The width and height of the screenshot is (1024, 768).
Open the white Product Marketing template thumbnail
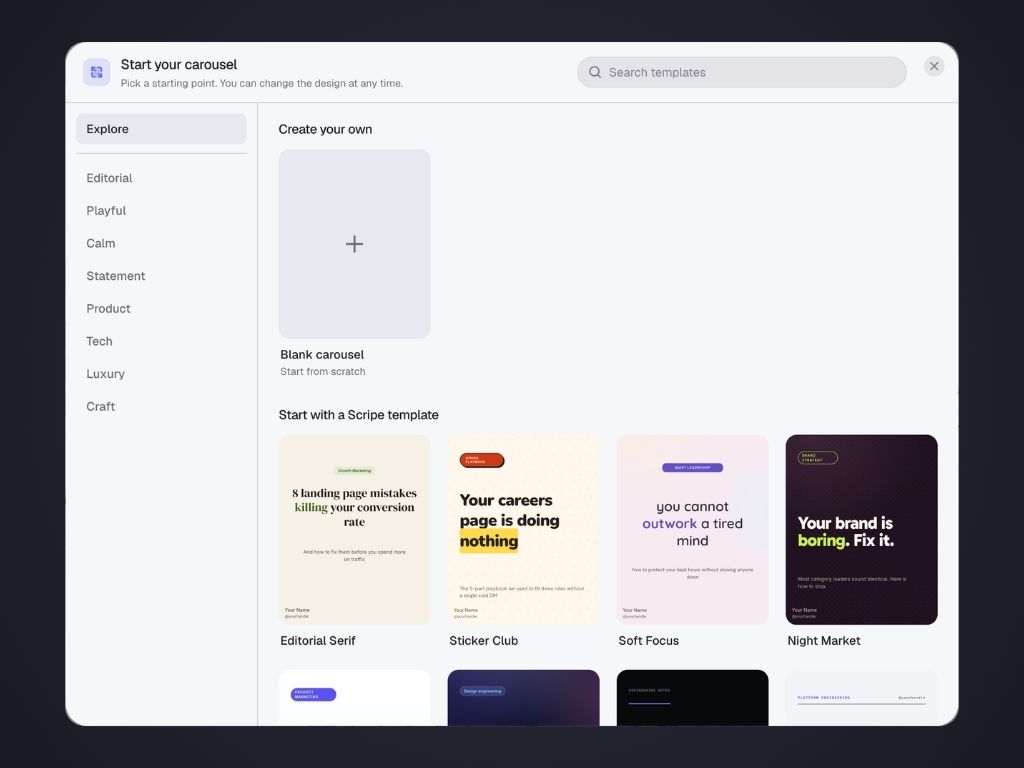tap(355, 697)
